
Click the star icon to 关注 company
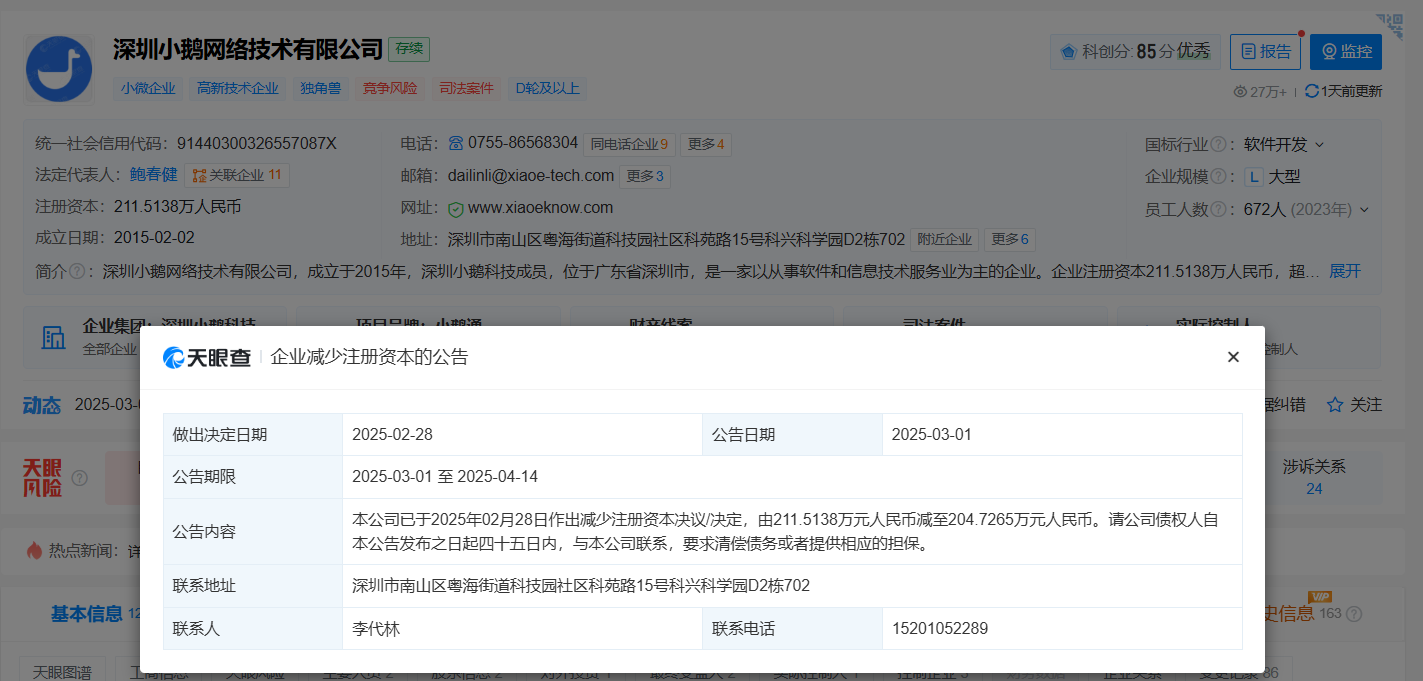point(1334,405)
